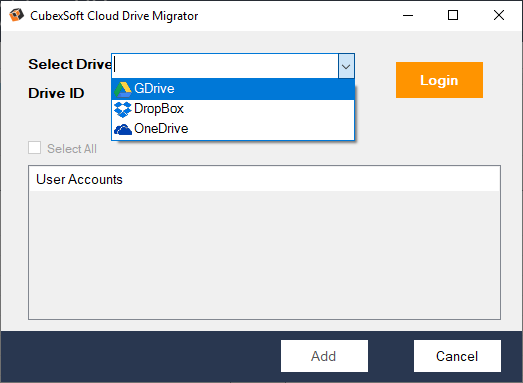Click the empty User Accounts list area

264,255
